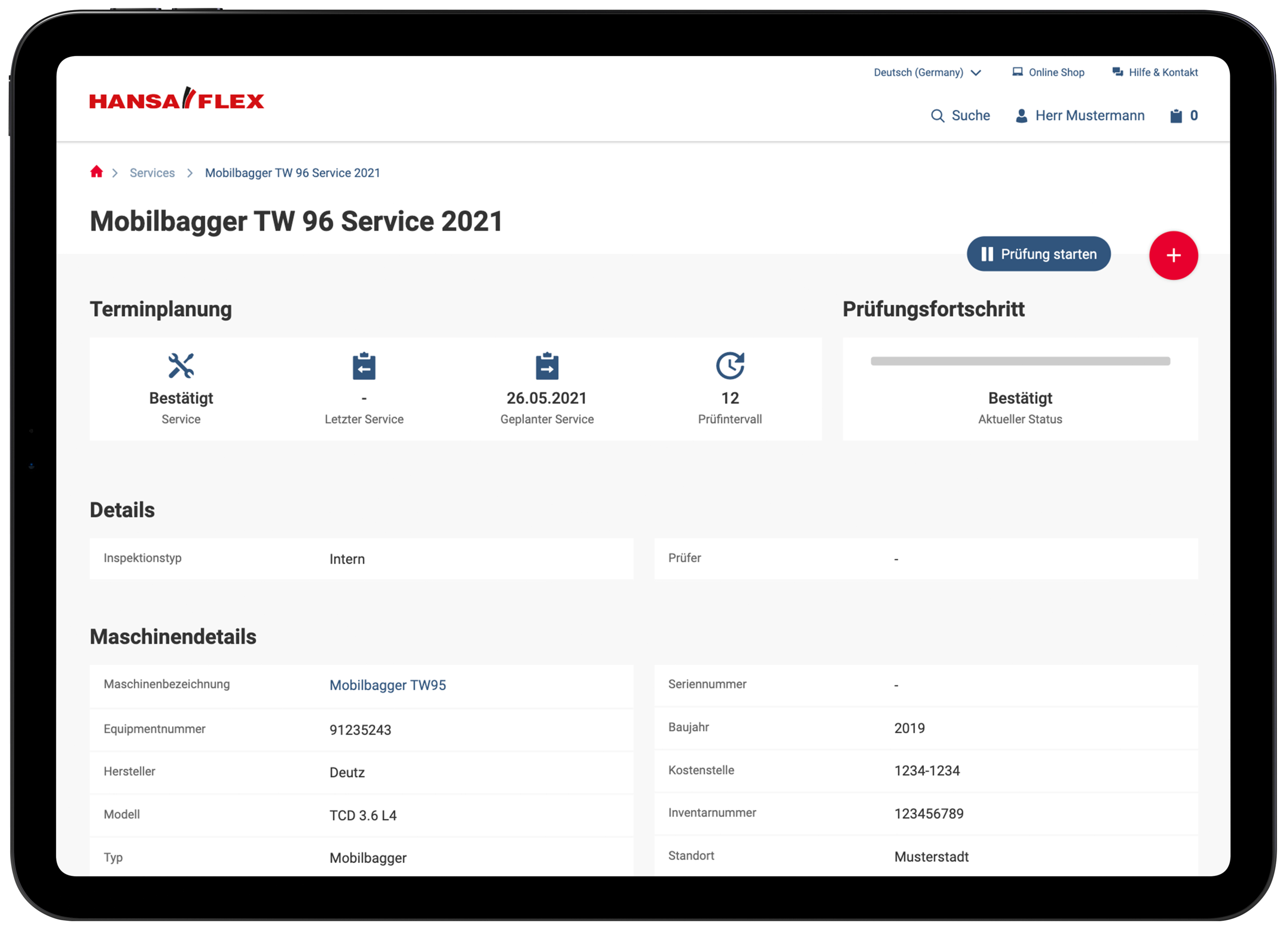Click Bestätigt above Aktueller Status
Viewport: 1288px width, 933px height.
1020,398
